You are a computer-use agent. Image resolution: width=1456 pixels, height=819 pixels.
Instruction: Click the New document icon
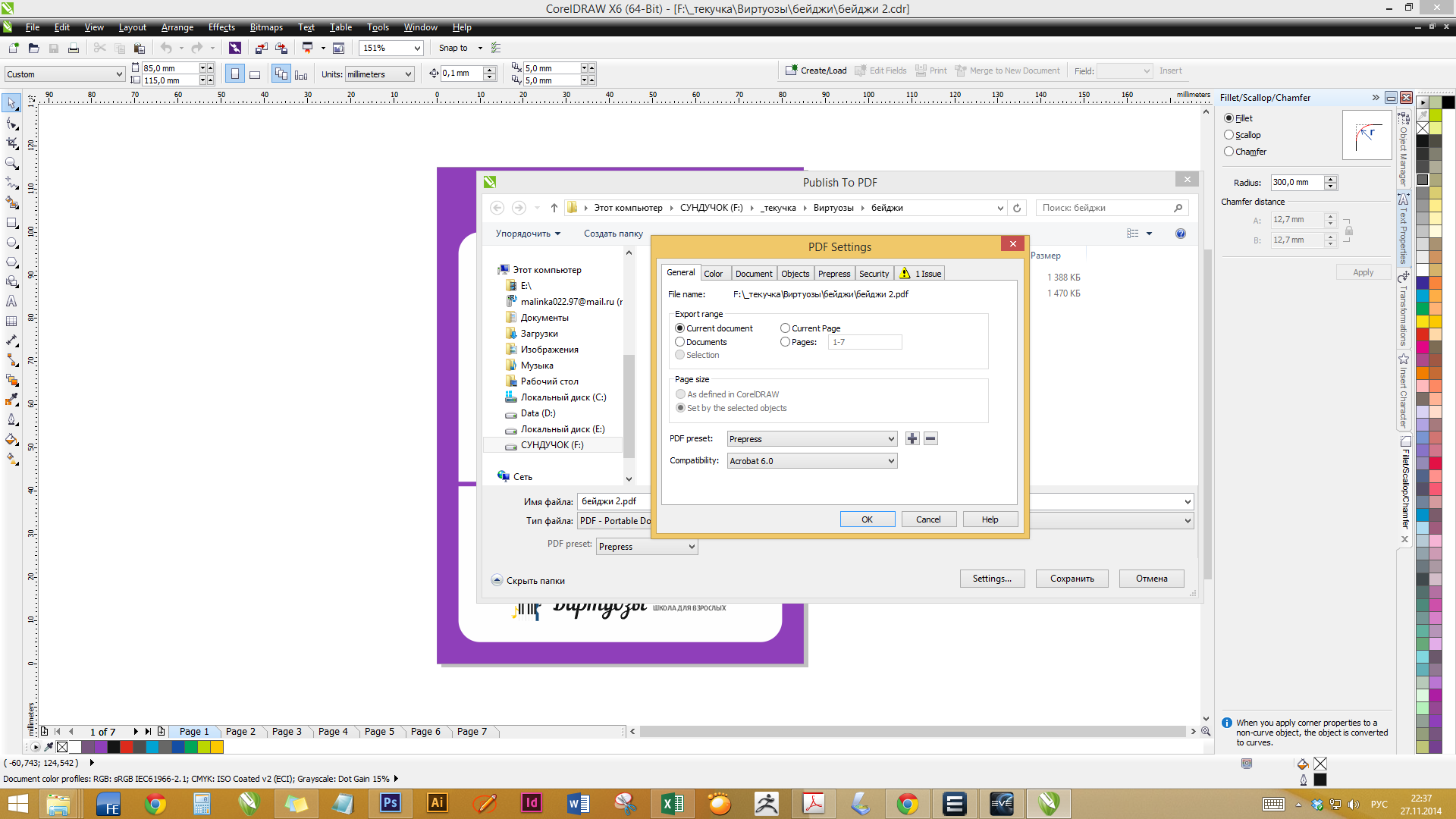(14, 48)
